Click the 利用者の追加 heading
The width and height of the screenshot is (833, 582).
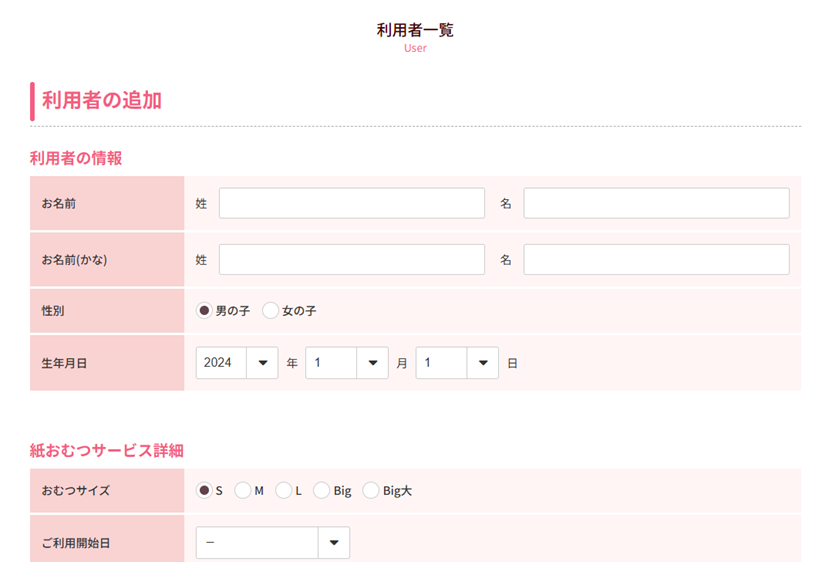pos(101,100)
